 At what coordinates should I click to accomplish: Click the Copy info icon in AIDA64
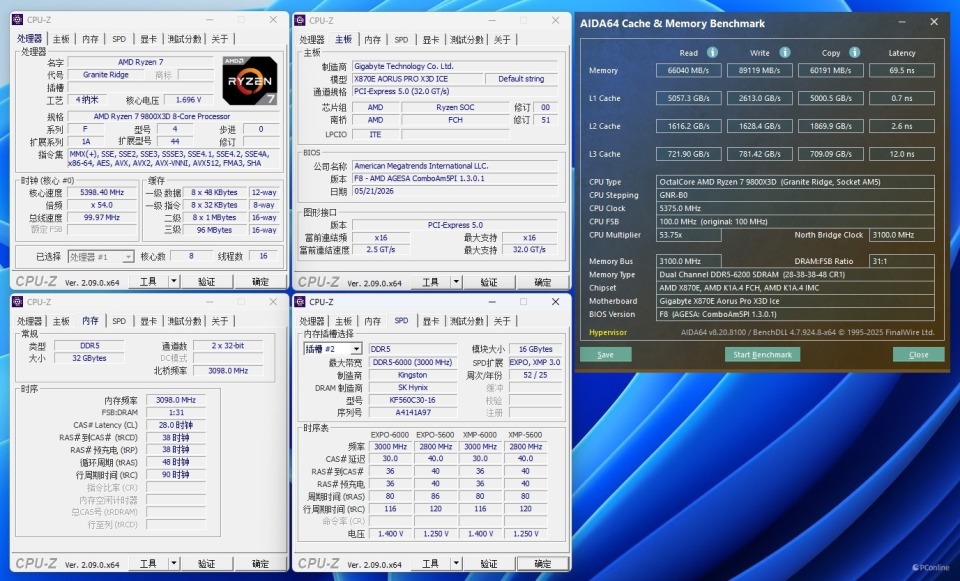[855, 53]
